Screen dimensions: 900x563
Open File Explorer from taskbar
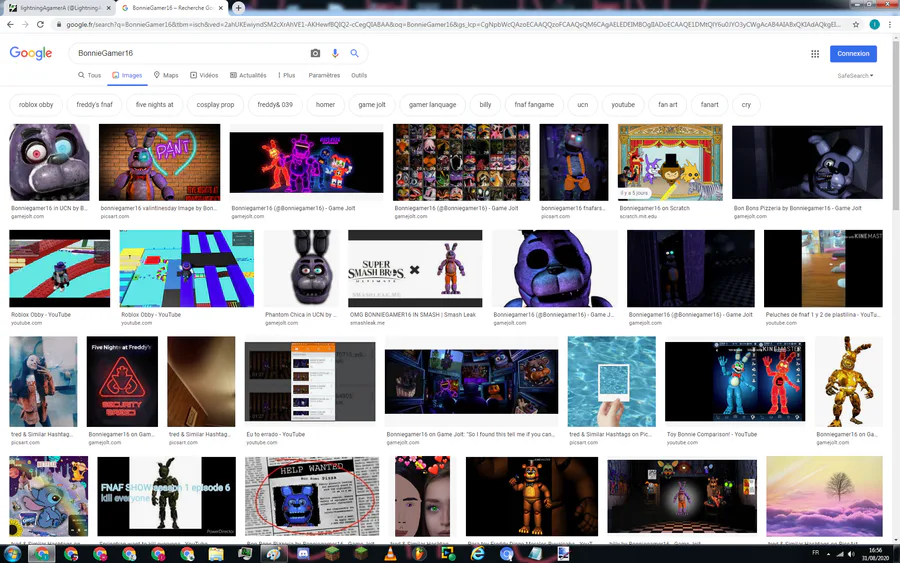216,554
